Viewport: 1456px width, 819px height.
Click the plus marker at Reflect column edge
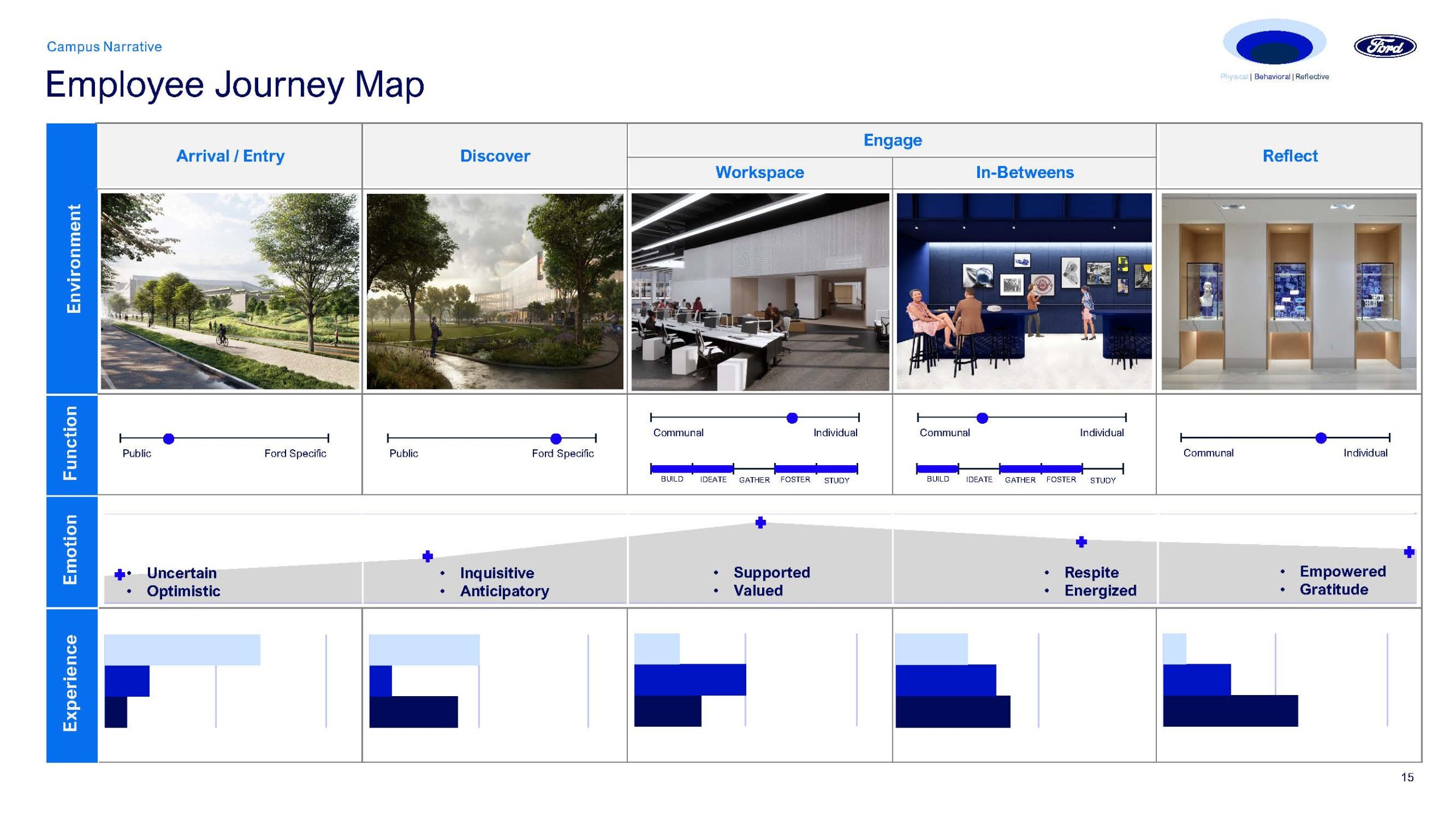[x=1409, y=552]
